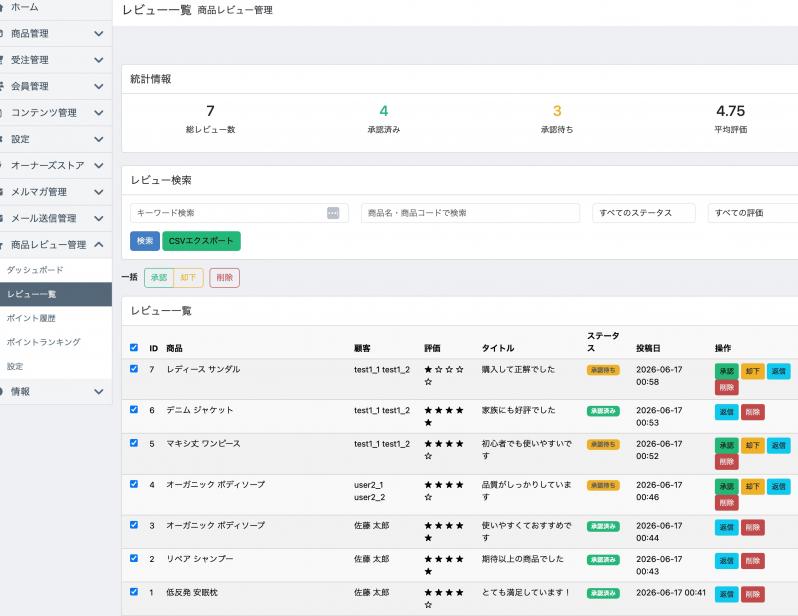
Task: Delete review 6 with its 削除 button
Action: (753, 412)
